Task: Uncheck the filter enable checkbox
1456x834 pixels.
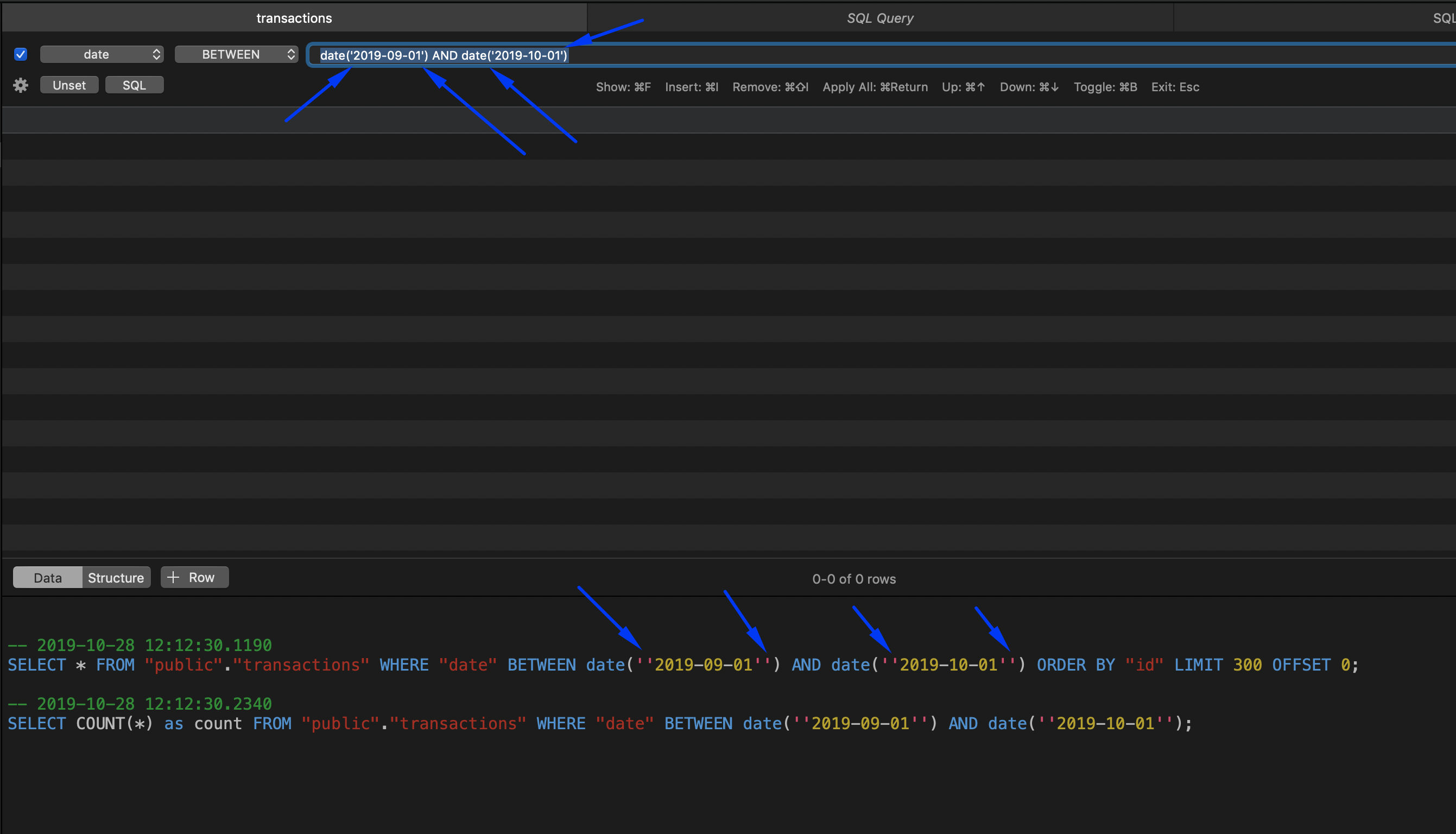Action: pyautogui.click(x=21, y=54)
